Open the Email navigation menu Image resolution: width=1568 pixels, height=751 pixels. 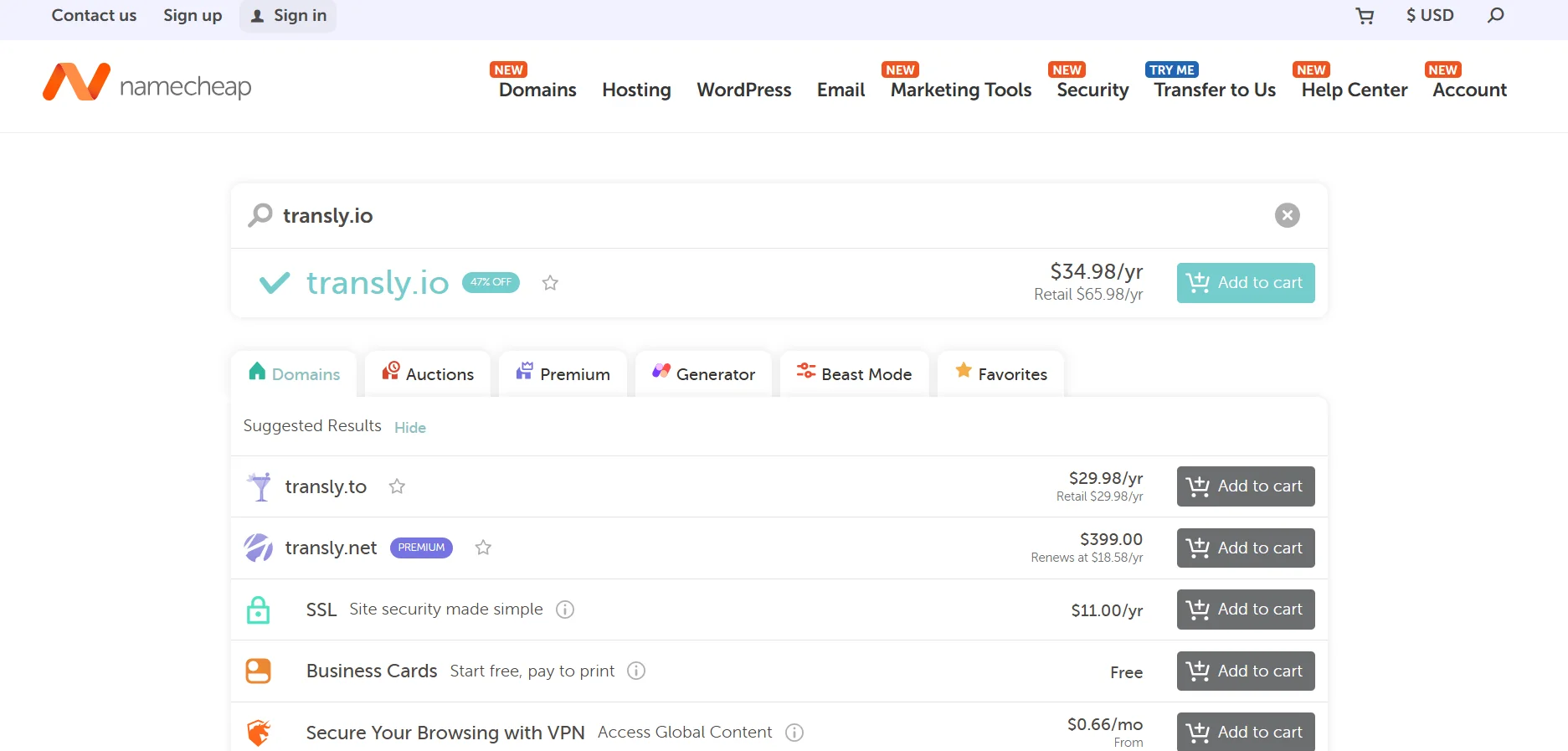(x=841, y=90)
